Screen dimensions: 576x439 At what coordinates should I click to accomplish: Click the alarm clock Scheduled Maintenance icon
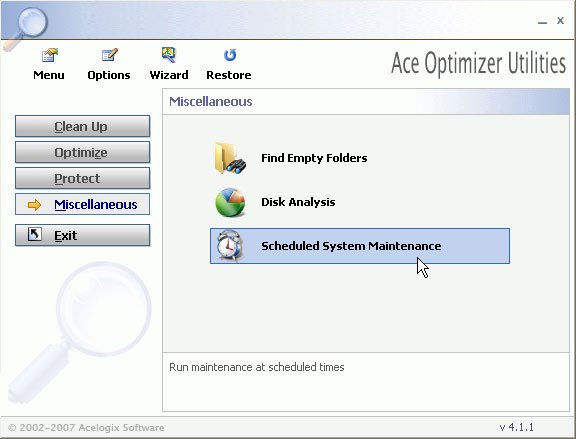tap(230, 246)
